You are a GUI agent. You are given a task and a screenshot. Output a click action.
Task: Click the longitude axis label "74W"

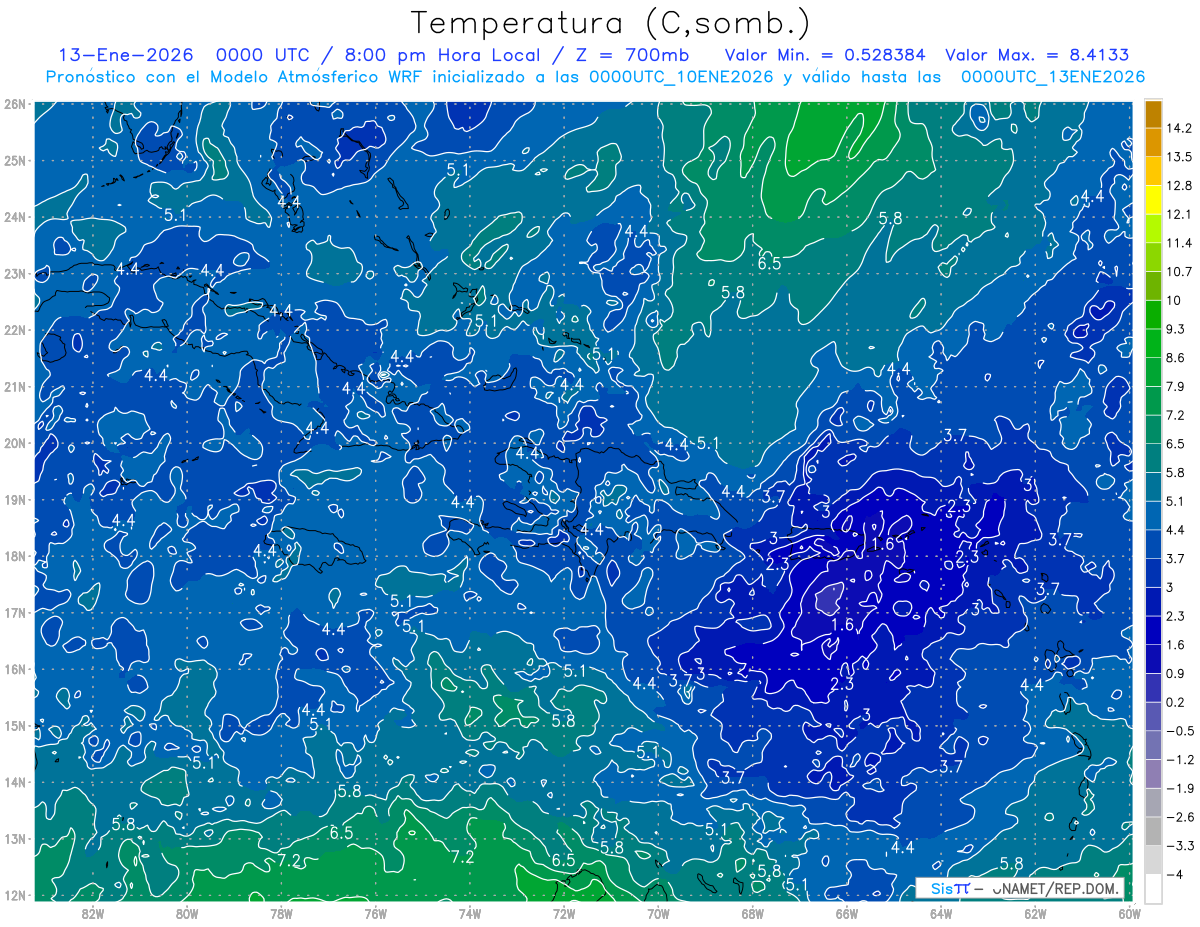[469, 914]
